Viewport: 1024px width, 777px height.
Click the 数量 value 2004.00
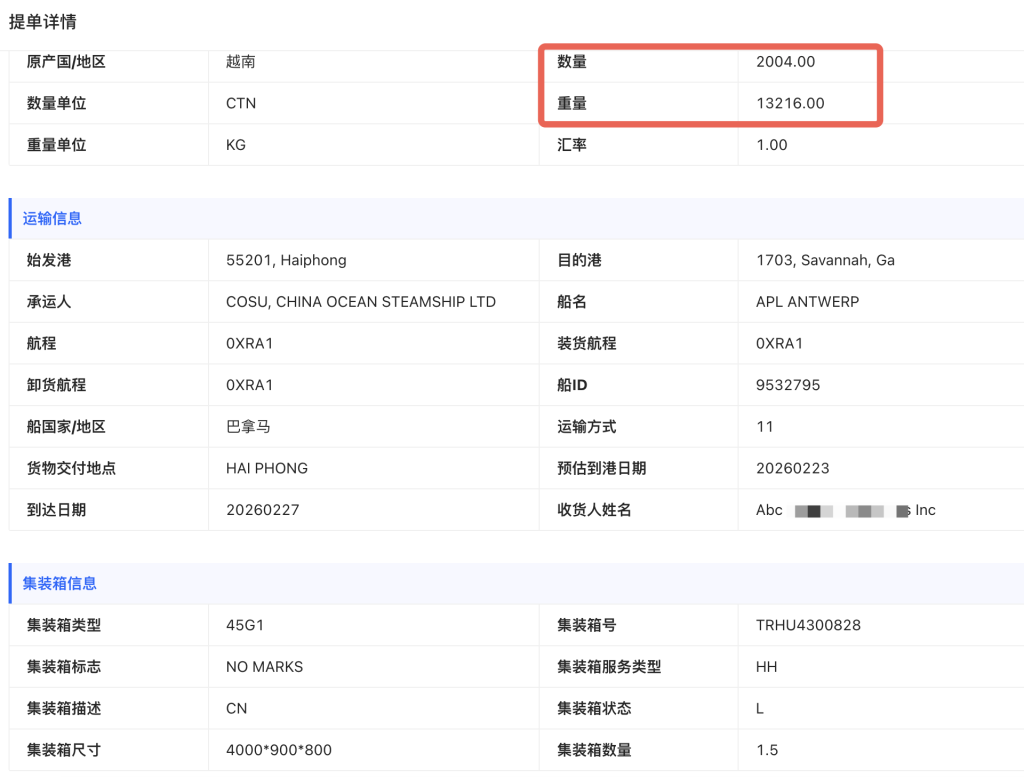(786, 61)
